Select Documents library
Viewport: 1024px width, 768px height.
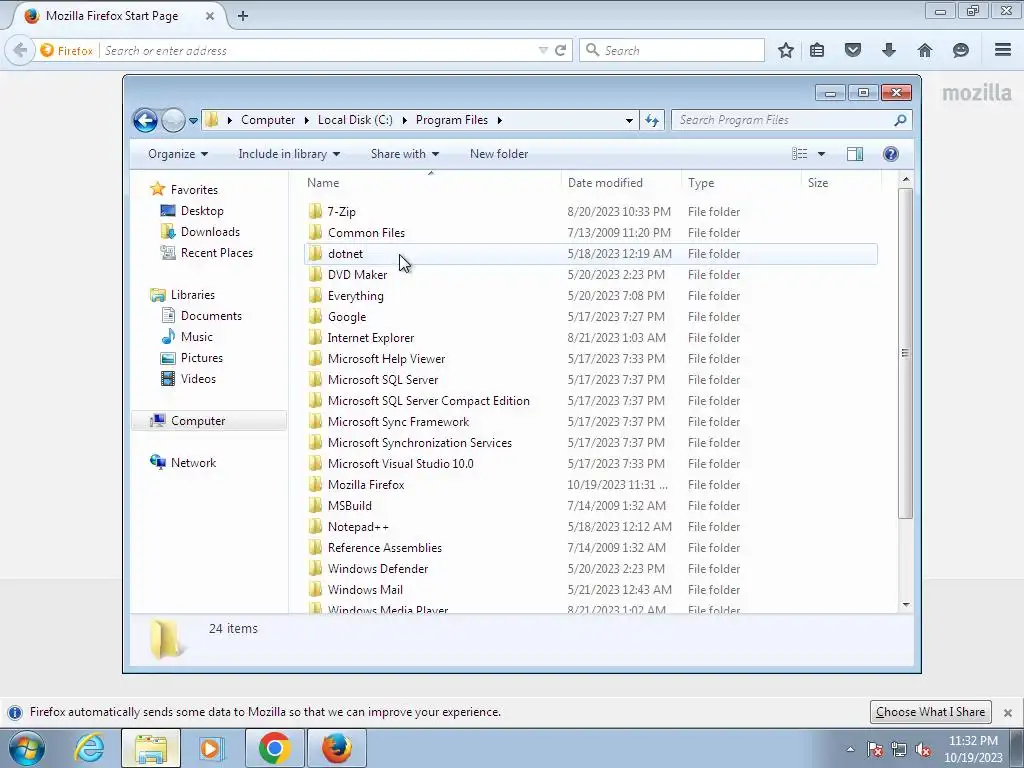tap(211, 316)
